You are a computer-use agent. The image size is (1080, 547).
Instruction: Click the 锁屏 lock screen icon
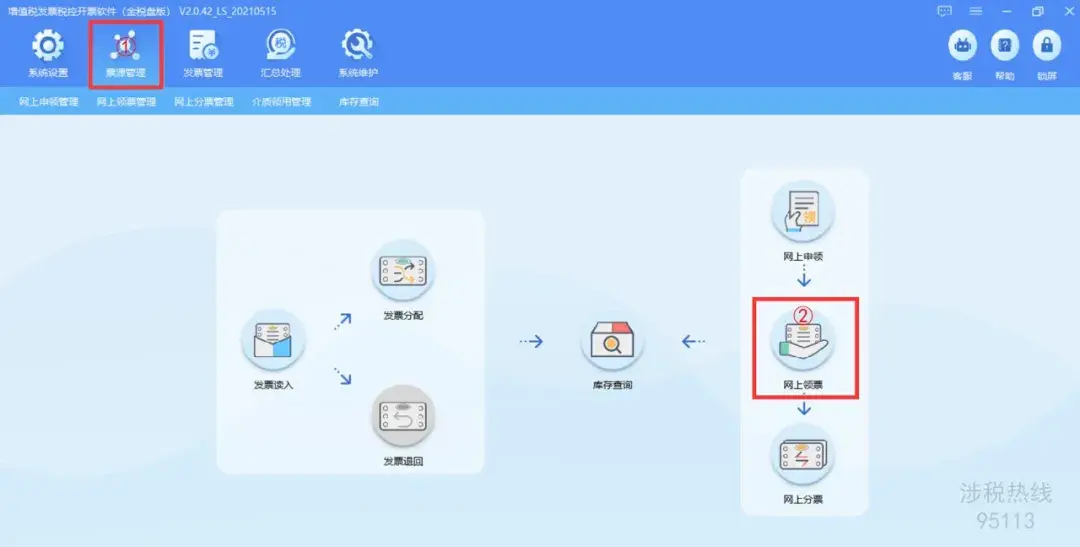tap(1046, 46)
